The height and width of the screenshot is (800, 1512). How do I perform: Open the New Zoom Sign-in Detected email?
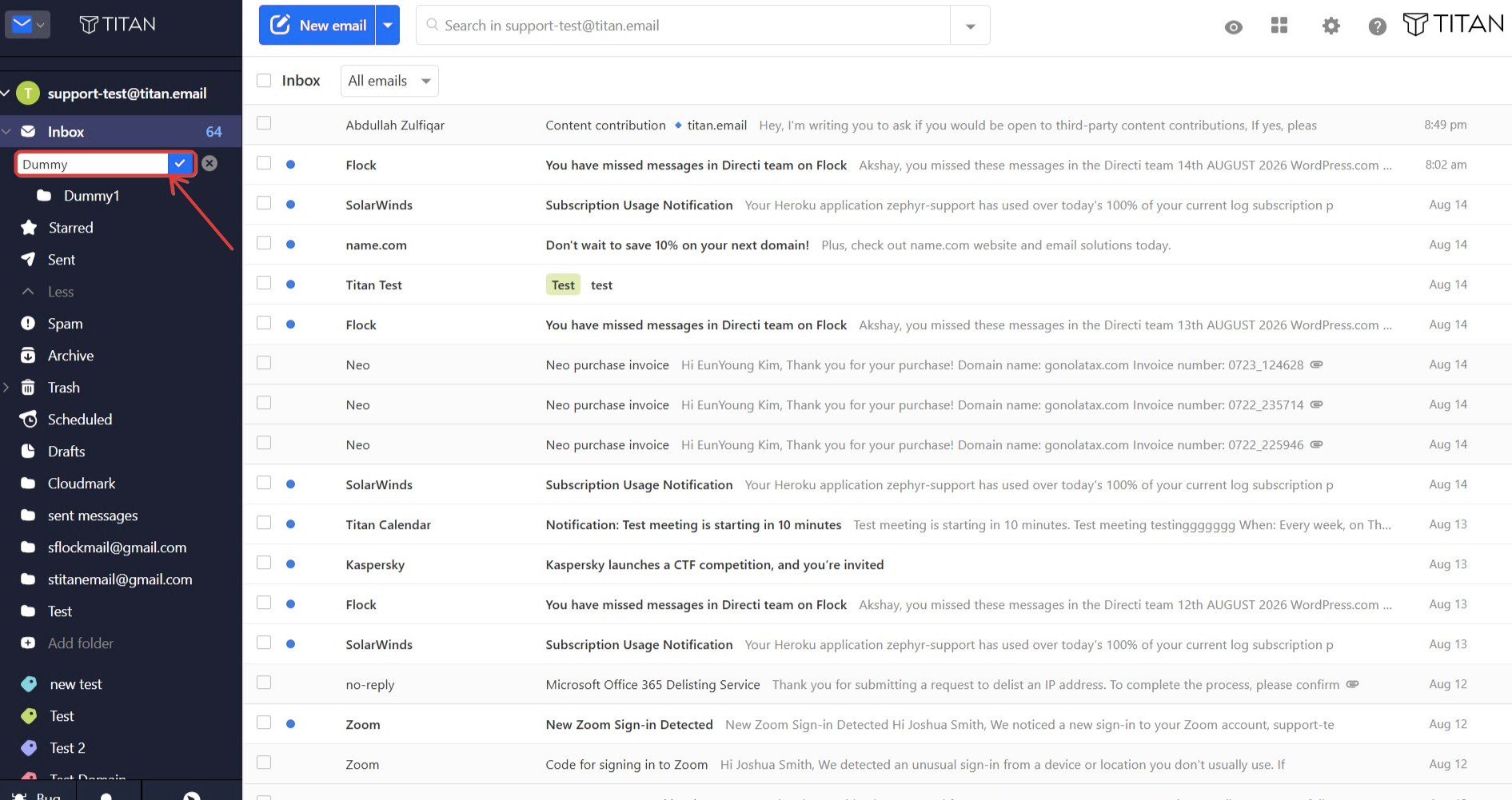[877, 724]
